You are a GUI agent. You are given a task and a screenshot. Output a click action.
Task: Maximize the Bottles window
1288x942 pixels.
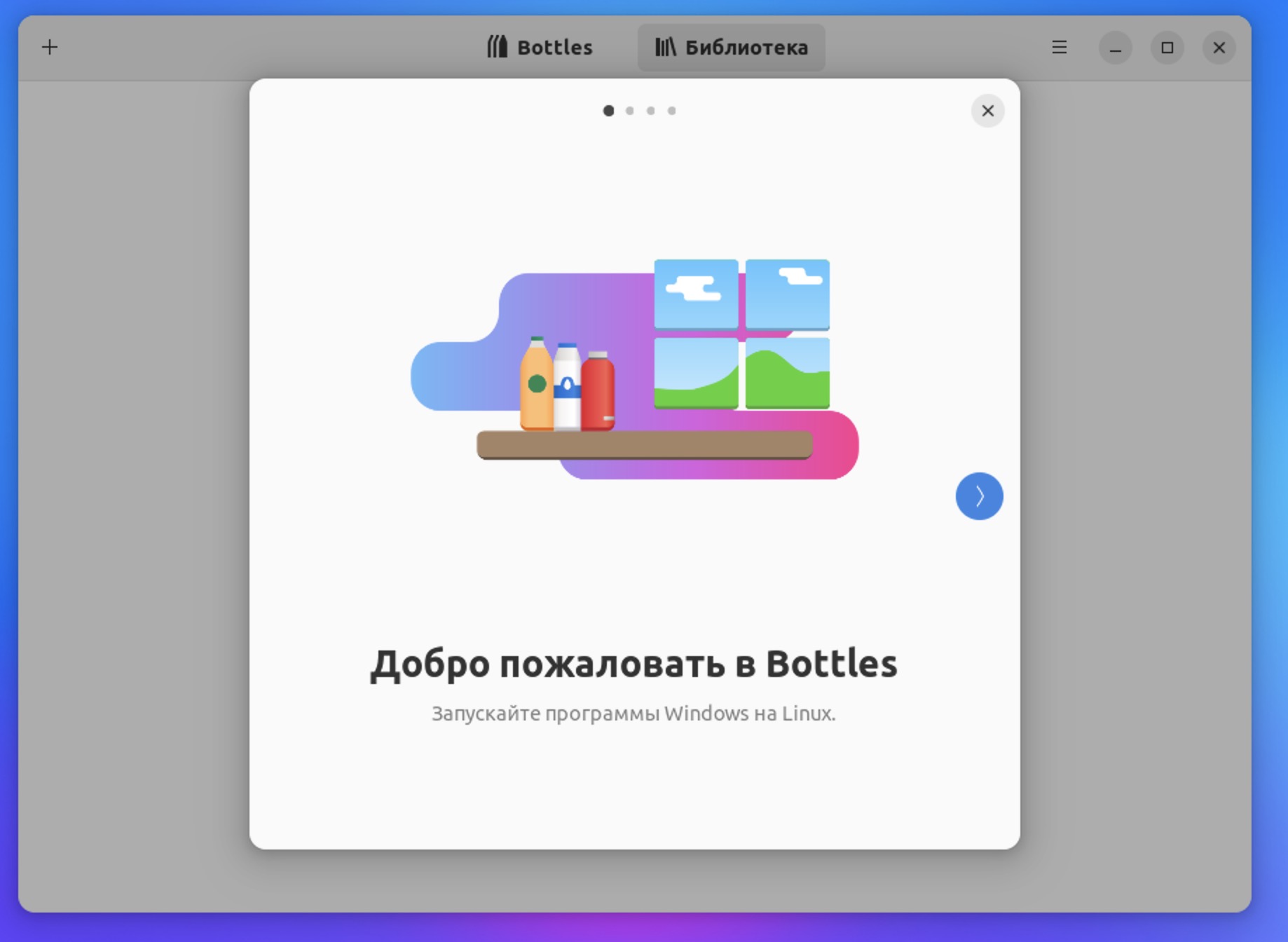tap(1167, 48)
